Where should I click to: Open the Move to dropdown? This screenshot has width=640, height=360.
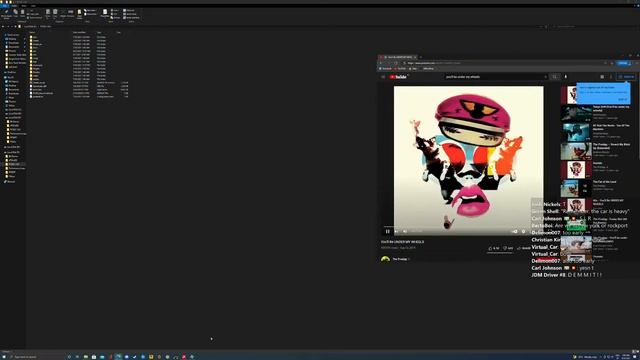(48, 14)
